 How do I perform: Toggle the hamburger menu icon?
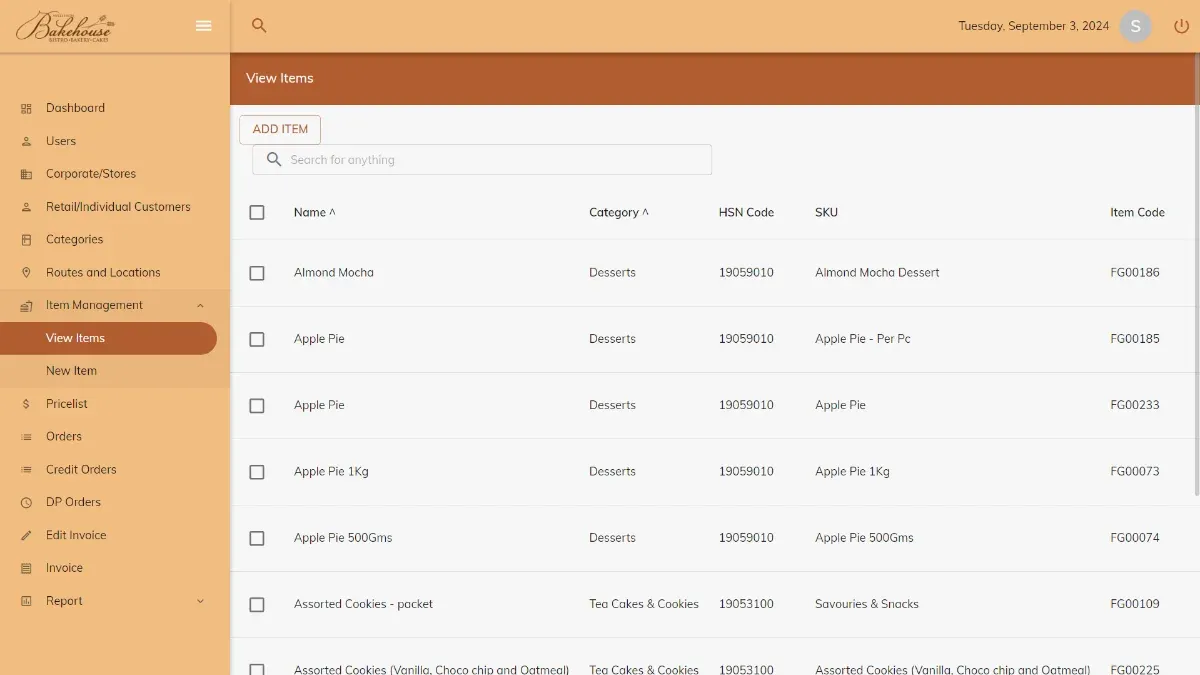coord(204,26)
